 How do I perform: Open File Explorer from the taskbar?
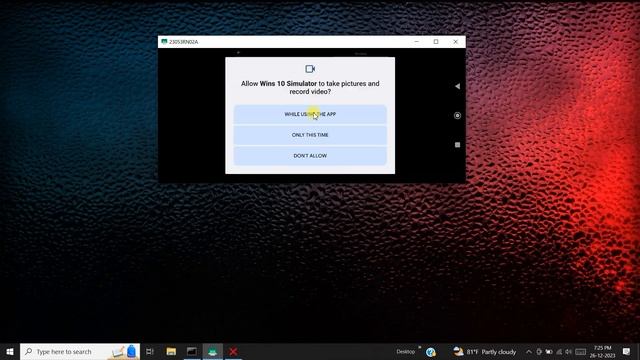click(x=171, y=351)
